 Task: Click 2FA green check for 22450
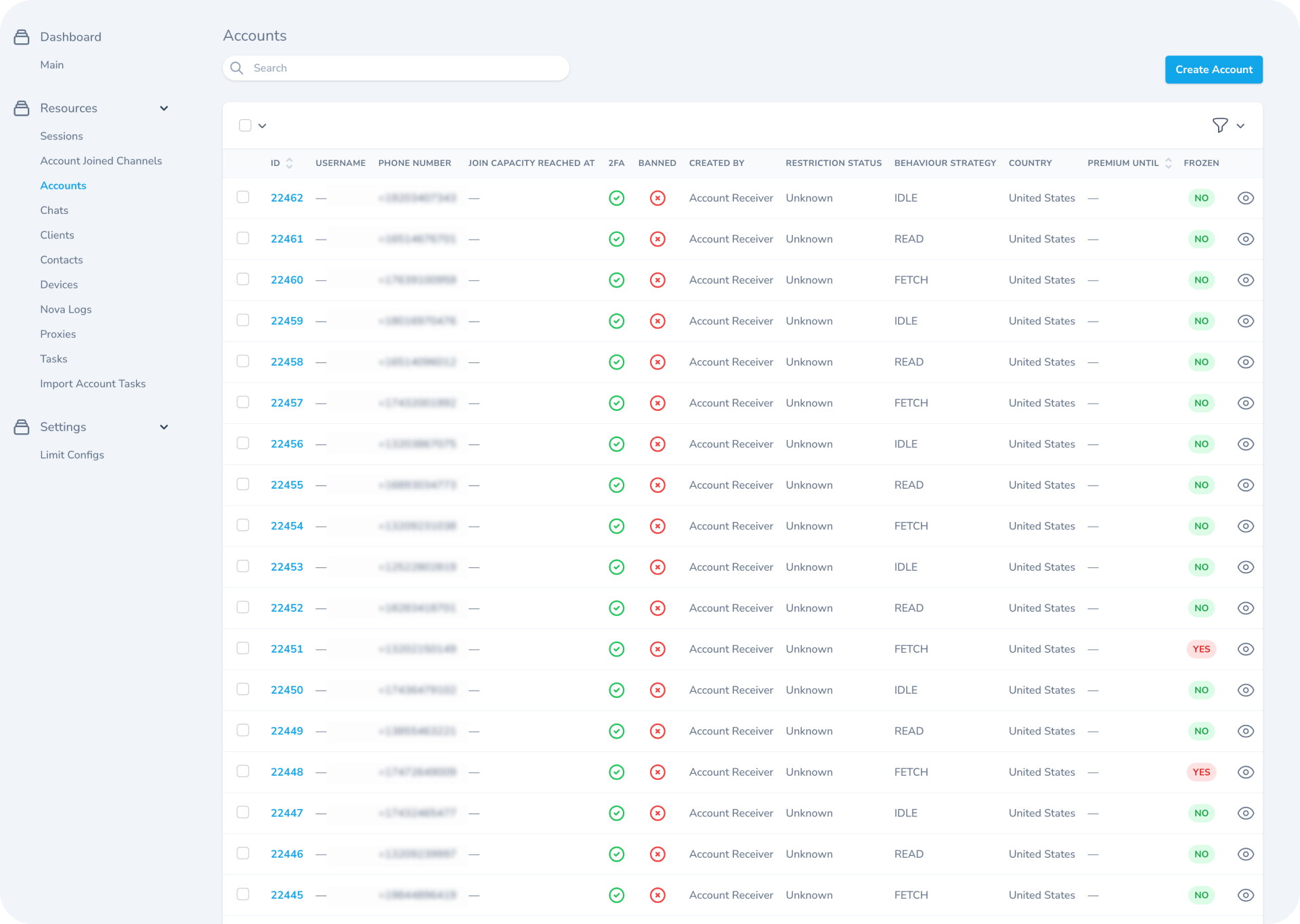617,690
